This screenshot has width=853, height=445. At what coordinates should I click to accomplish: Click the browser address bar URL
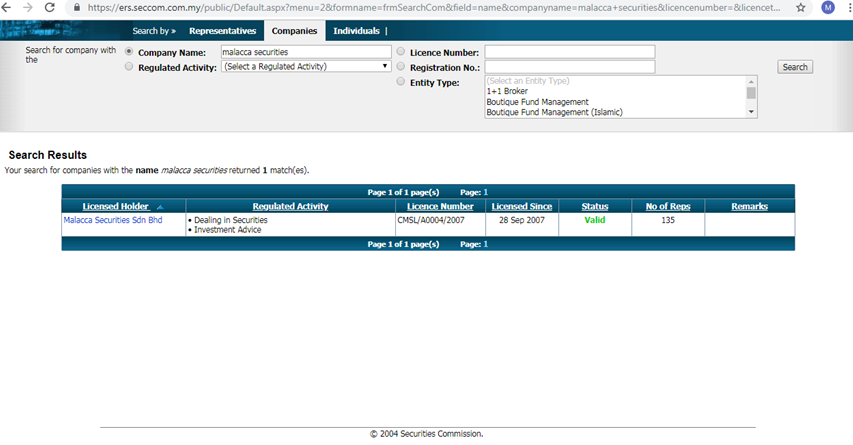coord(434,8)
